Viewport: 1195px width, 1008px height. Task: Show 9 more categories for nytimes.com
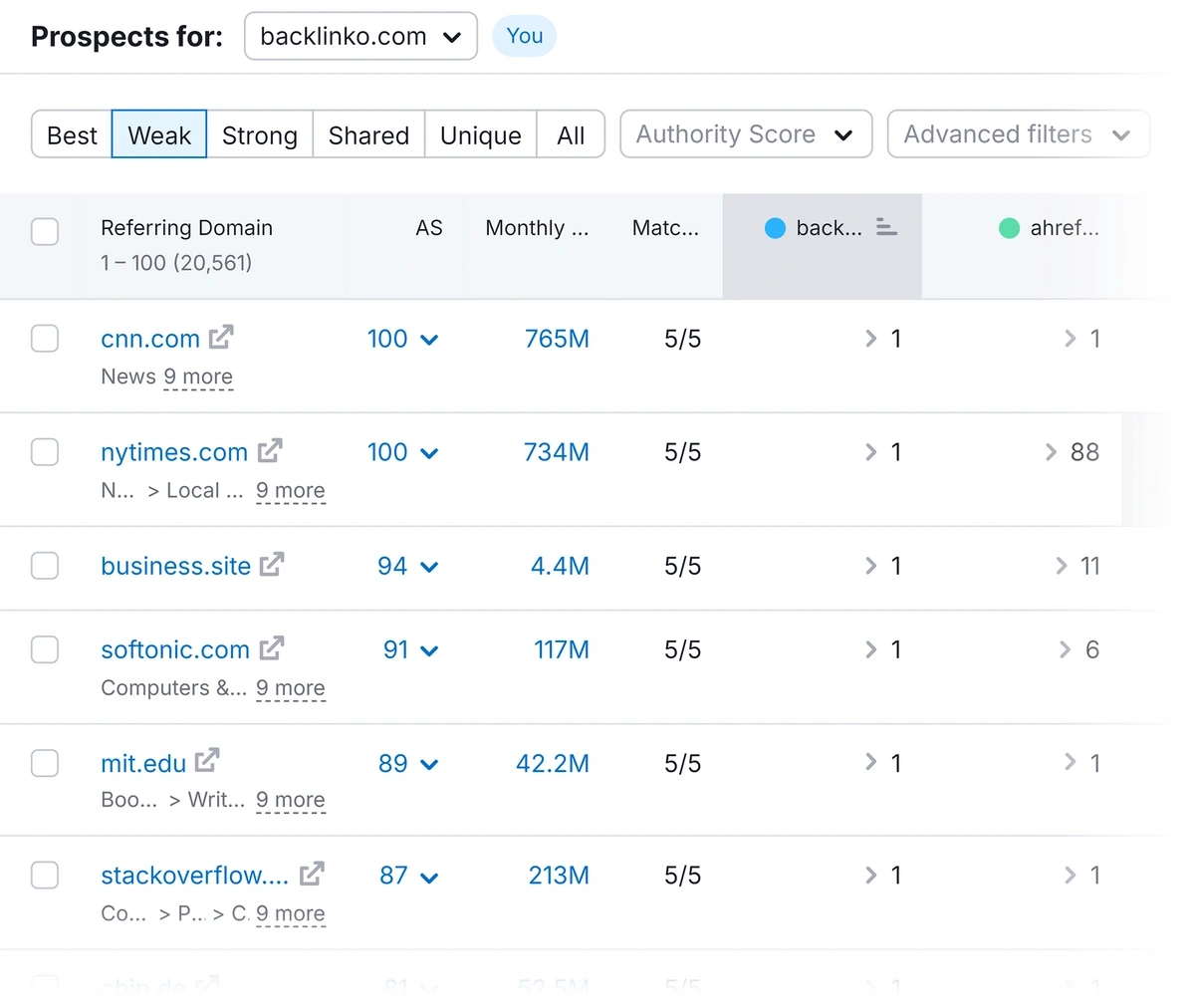(x=291, y=490)
